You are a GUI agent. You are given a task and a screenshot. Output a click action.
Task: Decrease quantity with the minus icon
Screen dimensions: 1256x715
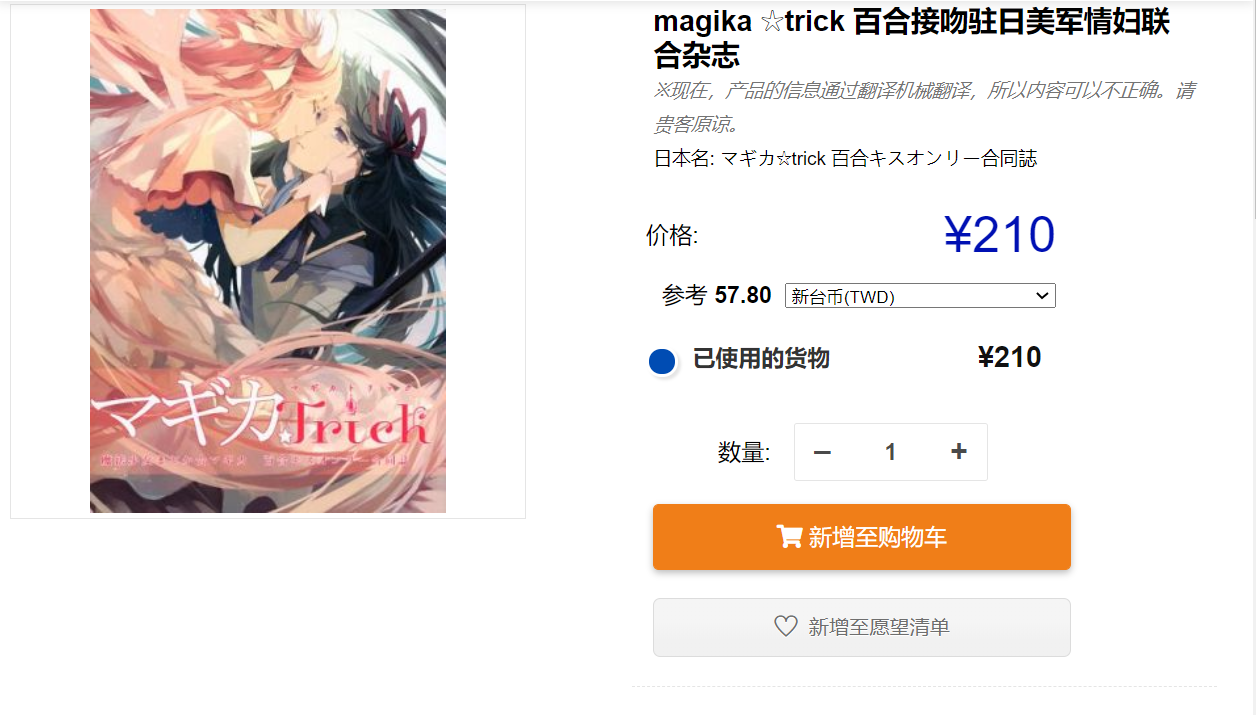(822, 452)
